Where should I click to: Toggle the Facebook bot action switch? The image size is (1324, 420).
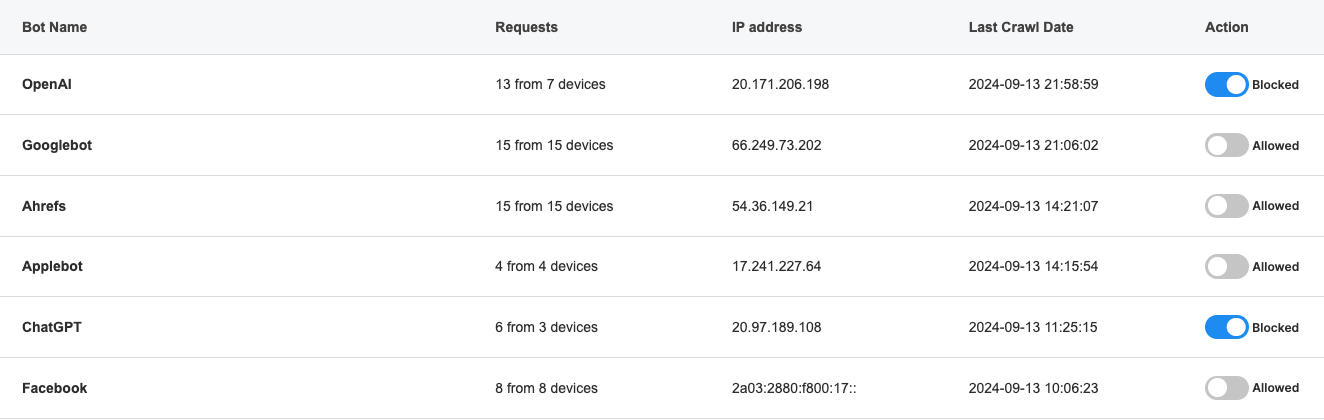[1226, 388]
